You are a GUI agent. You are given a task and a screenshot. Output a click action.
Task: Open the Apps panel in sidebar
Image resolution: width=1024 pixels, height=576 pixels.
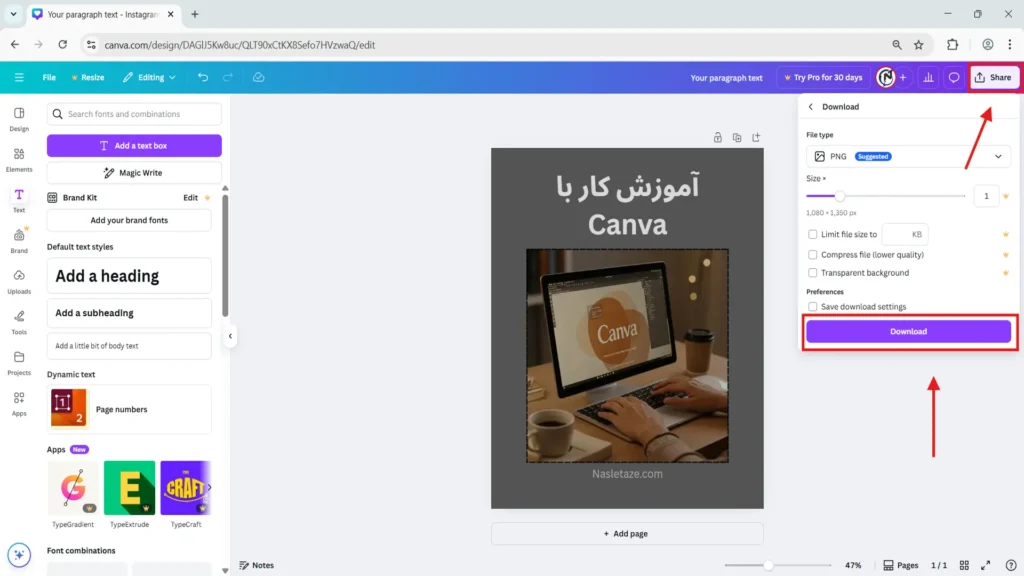pyautogui.click(x=19, y=404)
